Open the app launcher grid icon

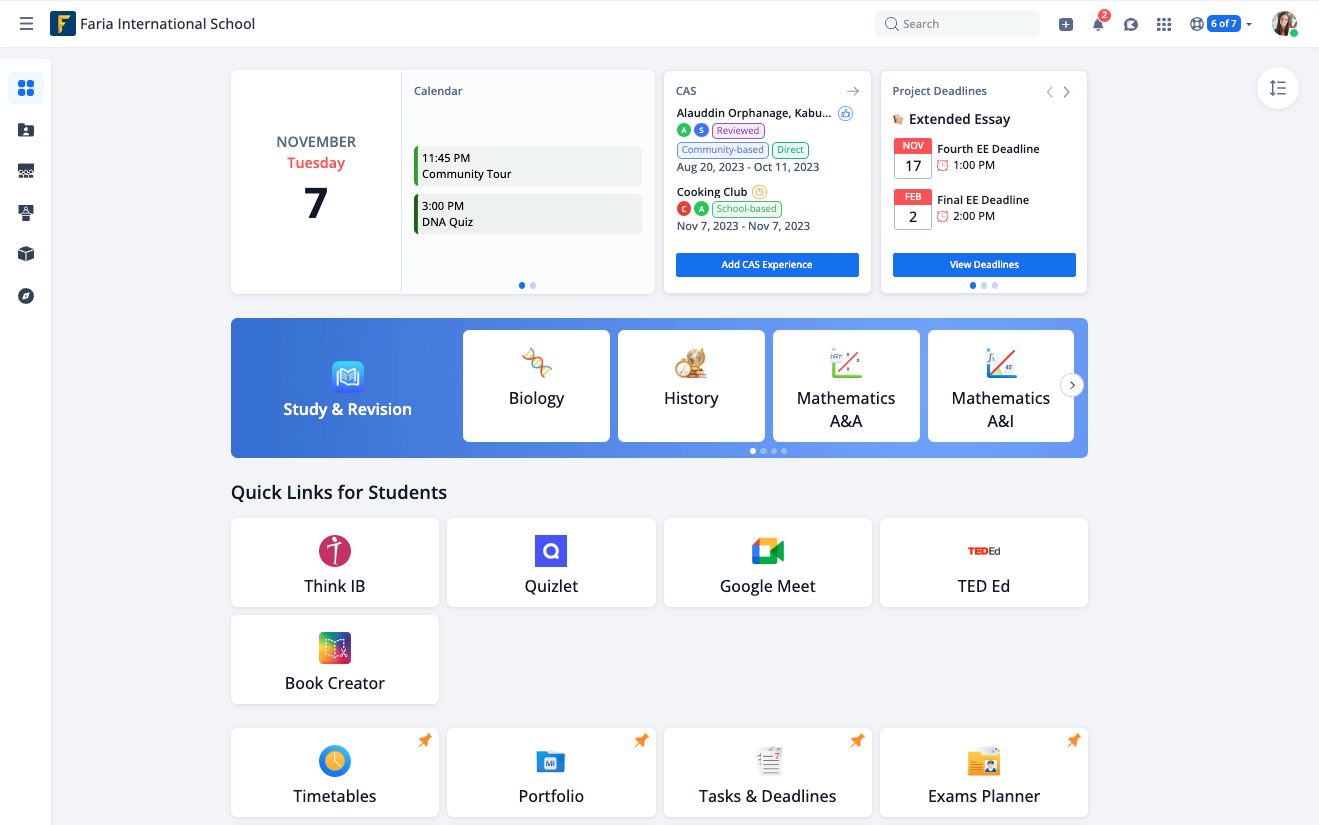pos(1163,23)
